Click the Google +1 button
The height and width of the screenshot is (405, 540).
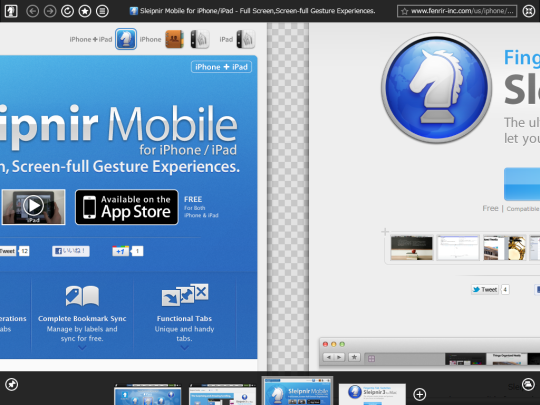point(121,251)
